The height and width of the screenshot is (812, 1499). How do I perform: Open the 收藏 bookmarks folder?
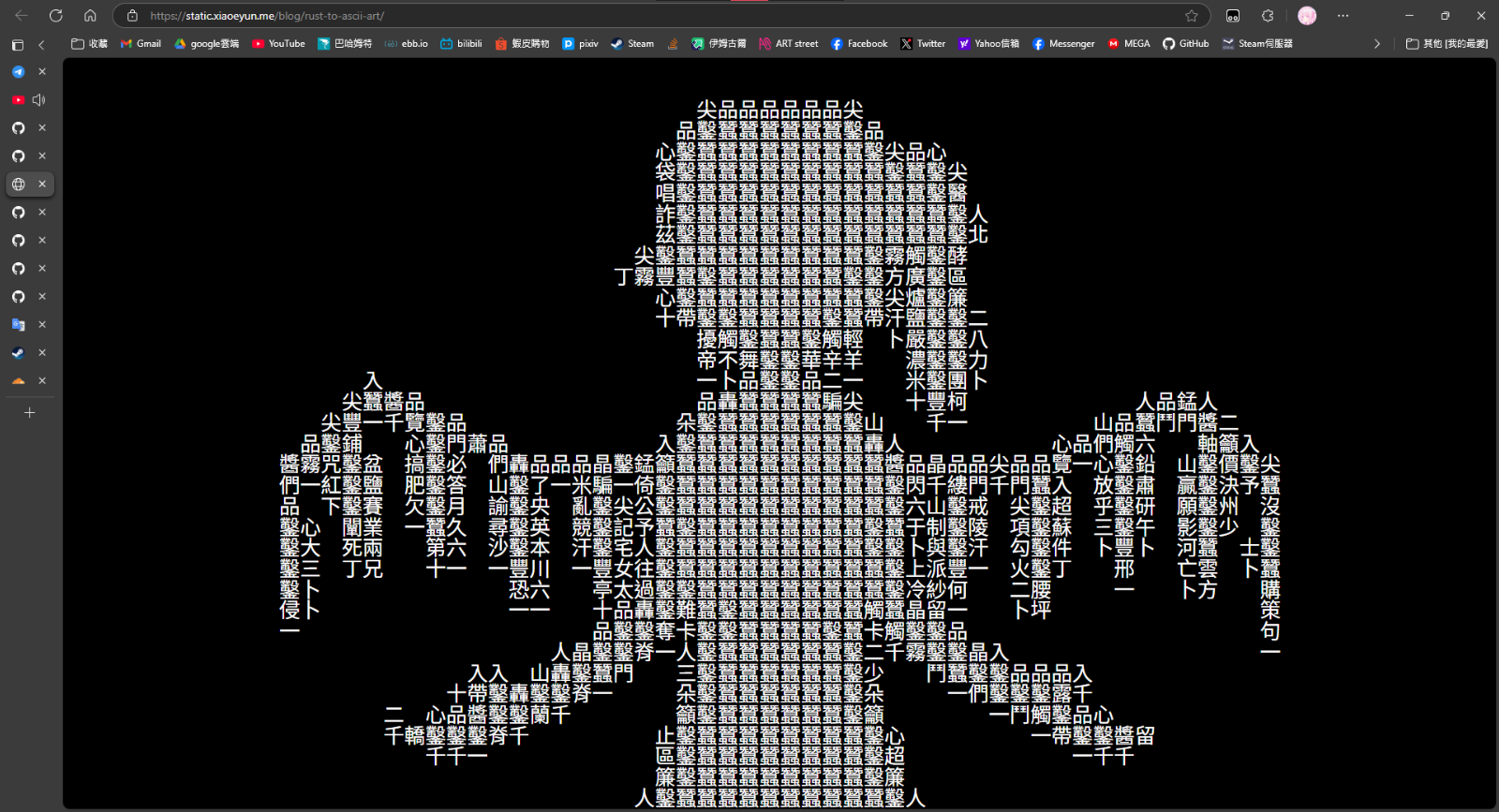tap(89, 44)
